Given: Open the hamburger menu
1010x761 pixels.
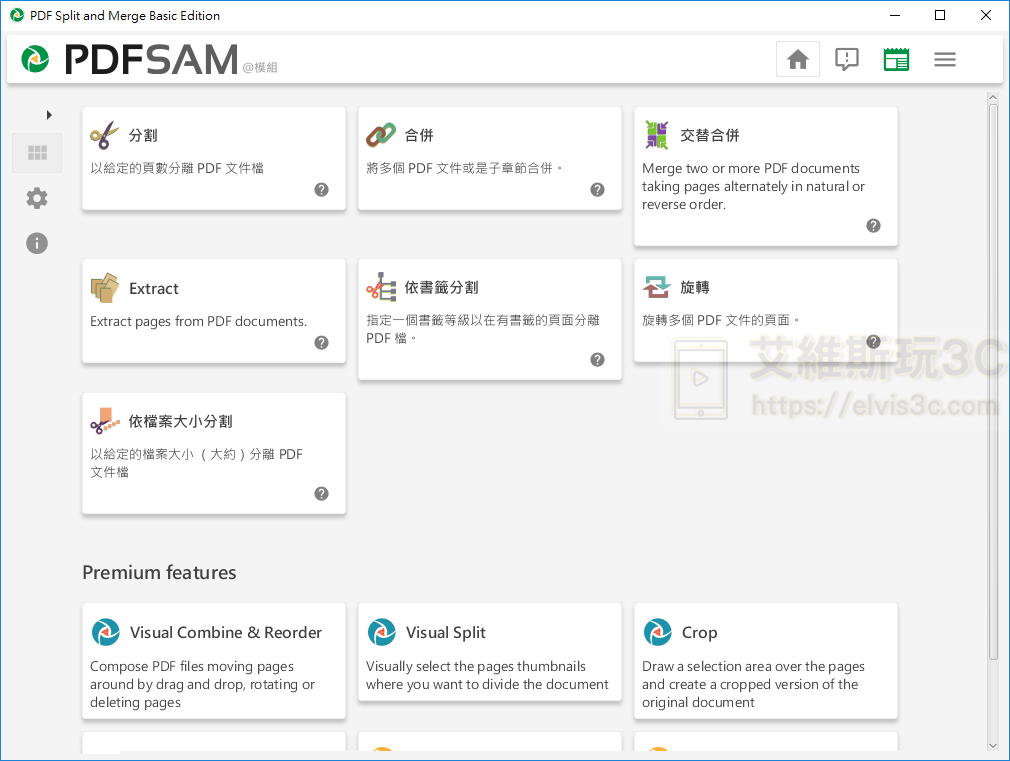Looking at the screenshot, I should (x=944, y=59).
